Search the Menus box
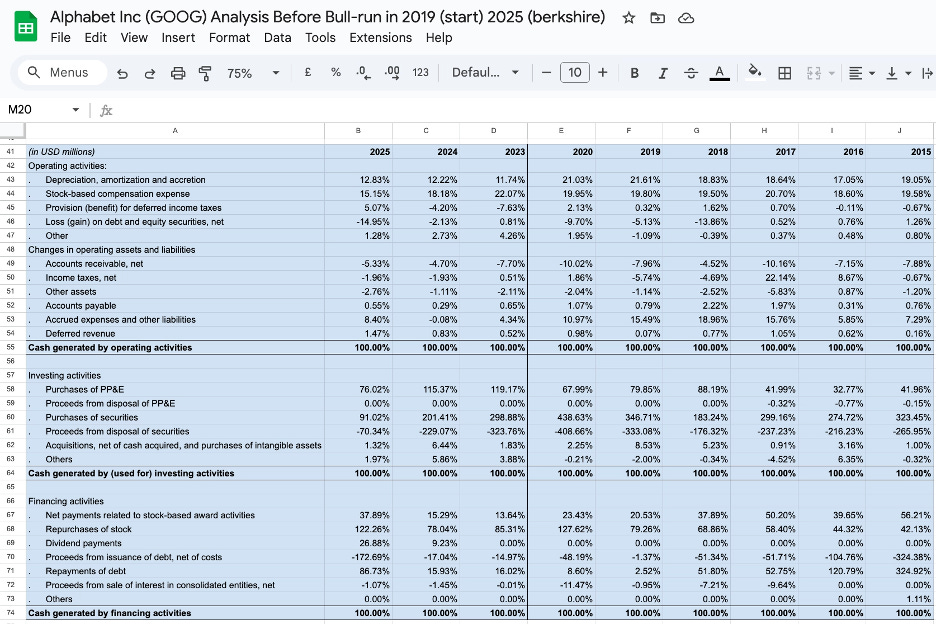 [x=63, y=72]
